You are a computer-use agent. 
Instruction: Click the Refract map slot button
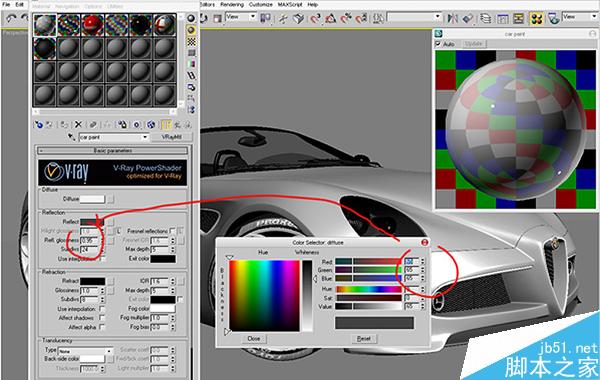point(110,281)
